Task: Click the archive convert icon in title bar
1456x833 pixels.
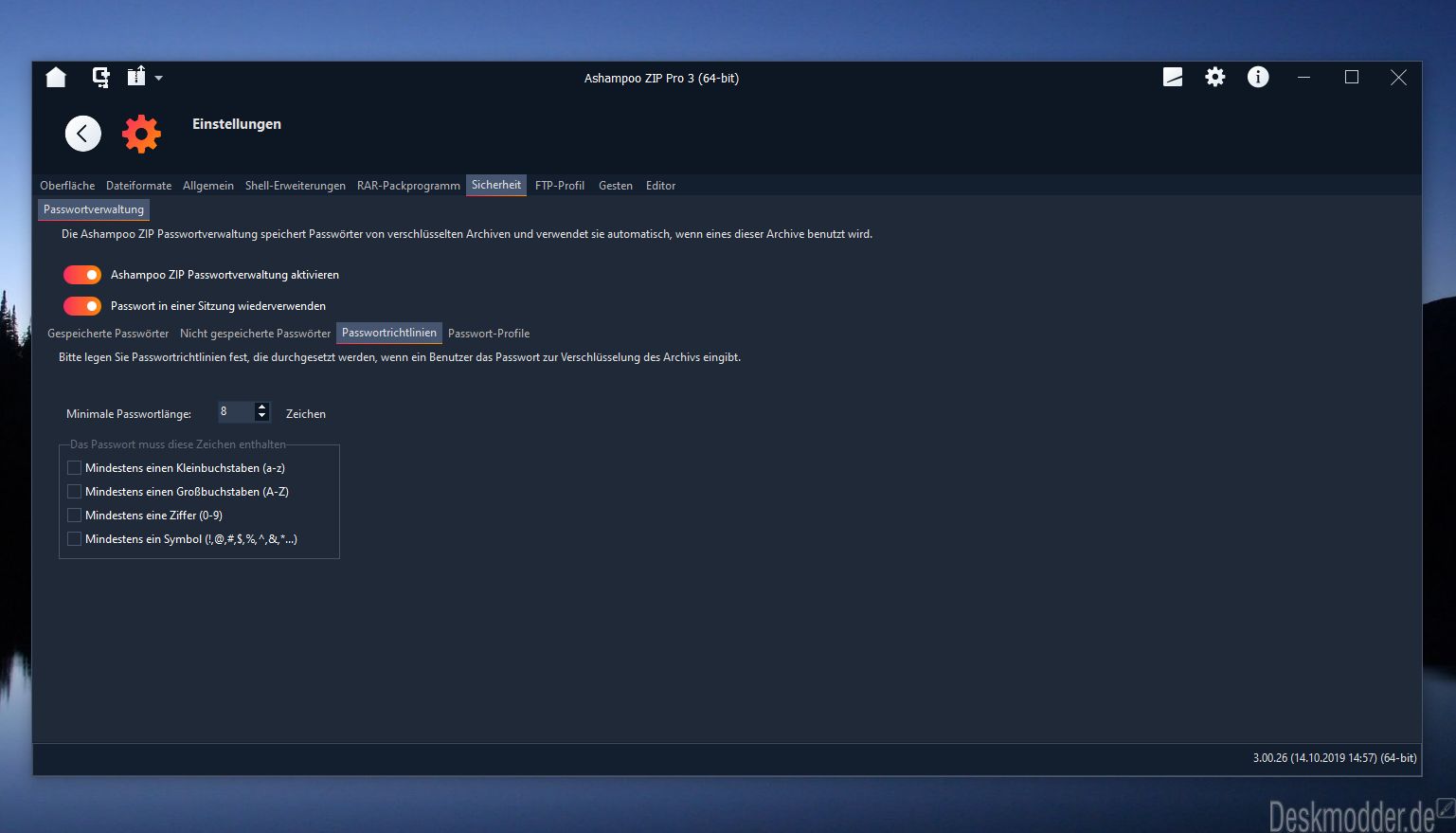Action: pyautogui.click(x=100, y=78)
